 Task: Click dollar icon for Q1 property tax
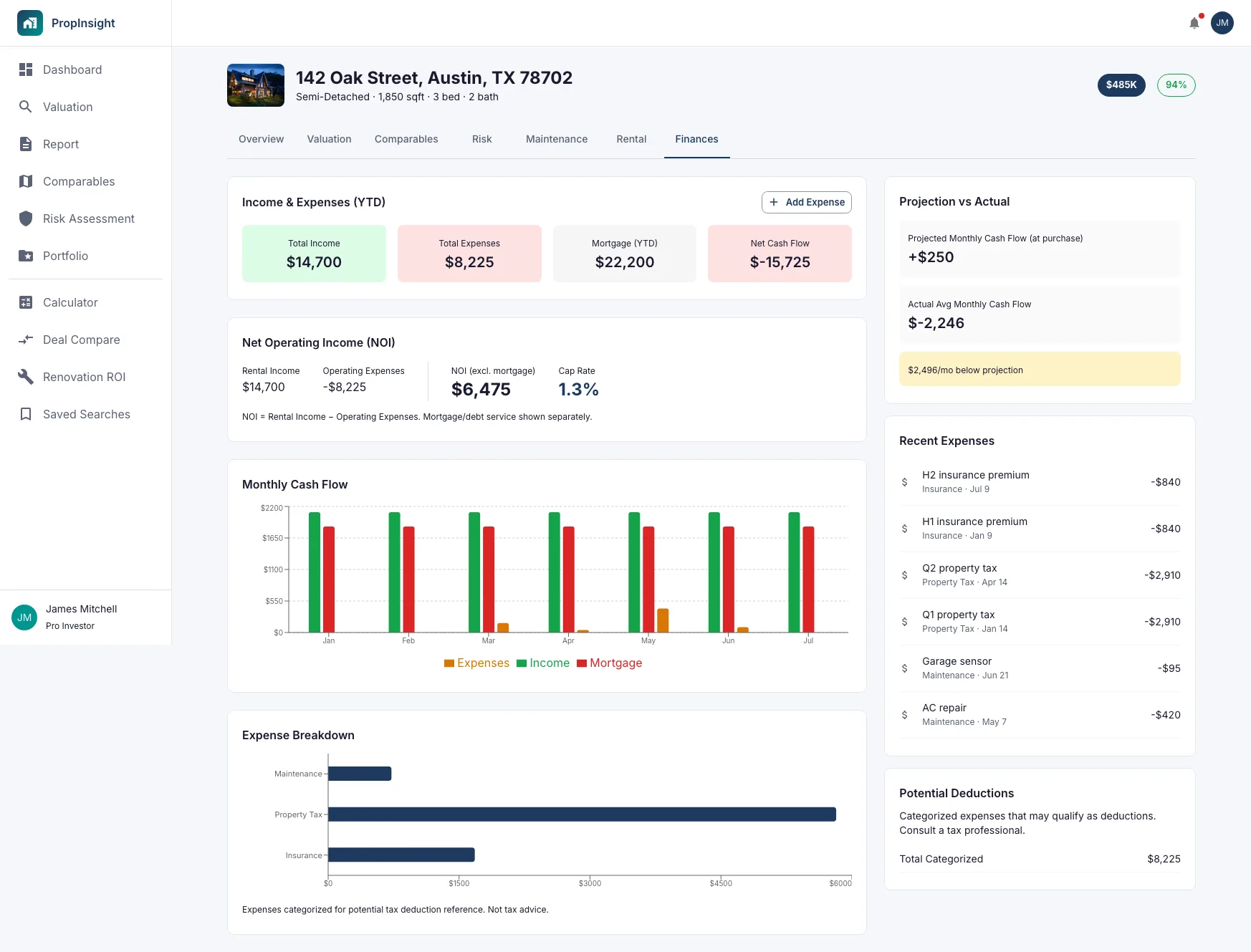click(x=904, y=622)
